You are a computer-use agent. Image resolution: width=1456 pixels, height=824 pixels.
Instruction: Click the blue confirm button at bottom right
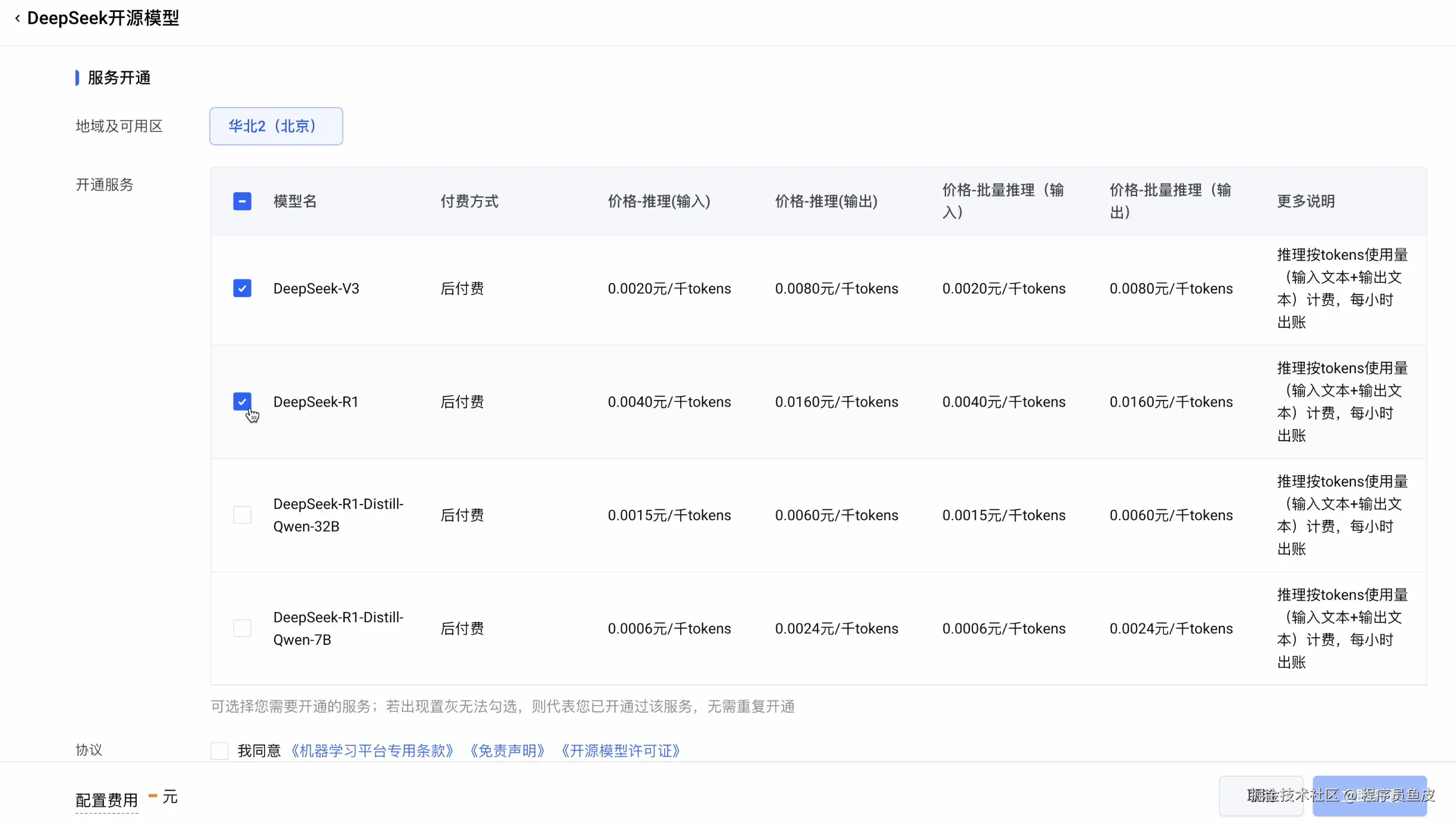click(1369, 795)
